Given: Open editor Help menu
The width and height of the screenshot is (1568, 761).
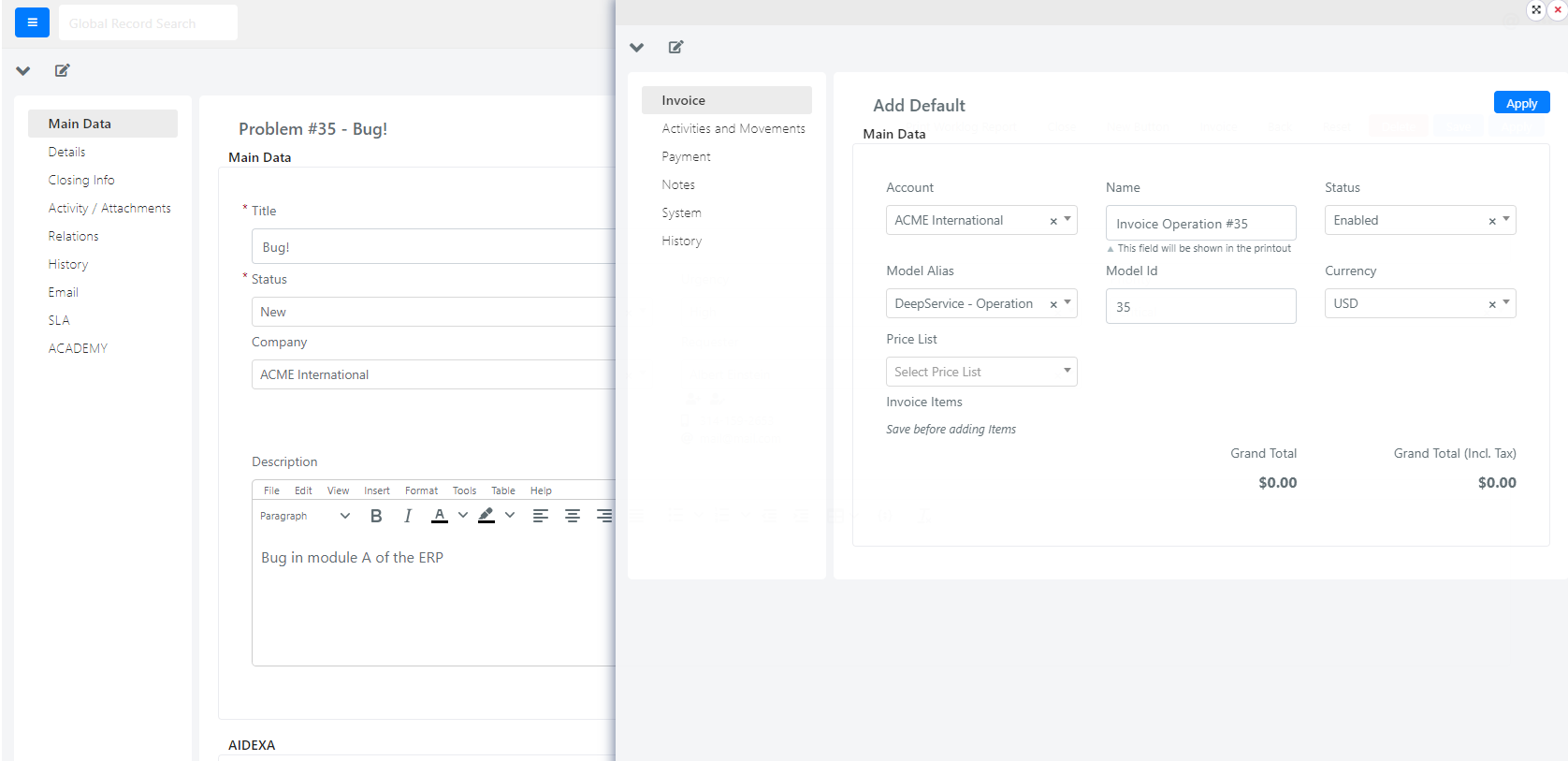Looking at the screenshot, I should tap(541, 490).
